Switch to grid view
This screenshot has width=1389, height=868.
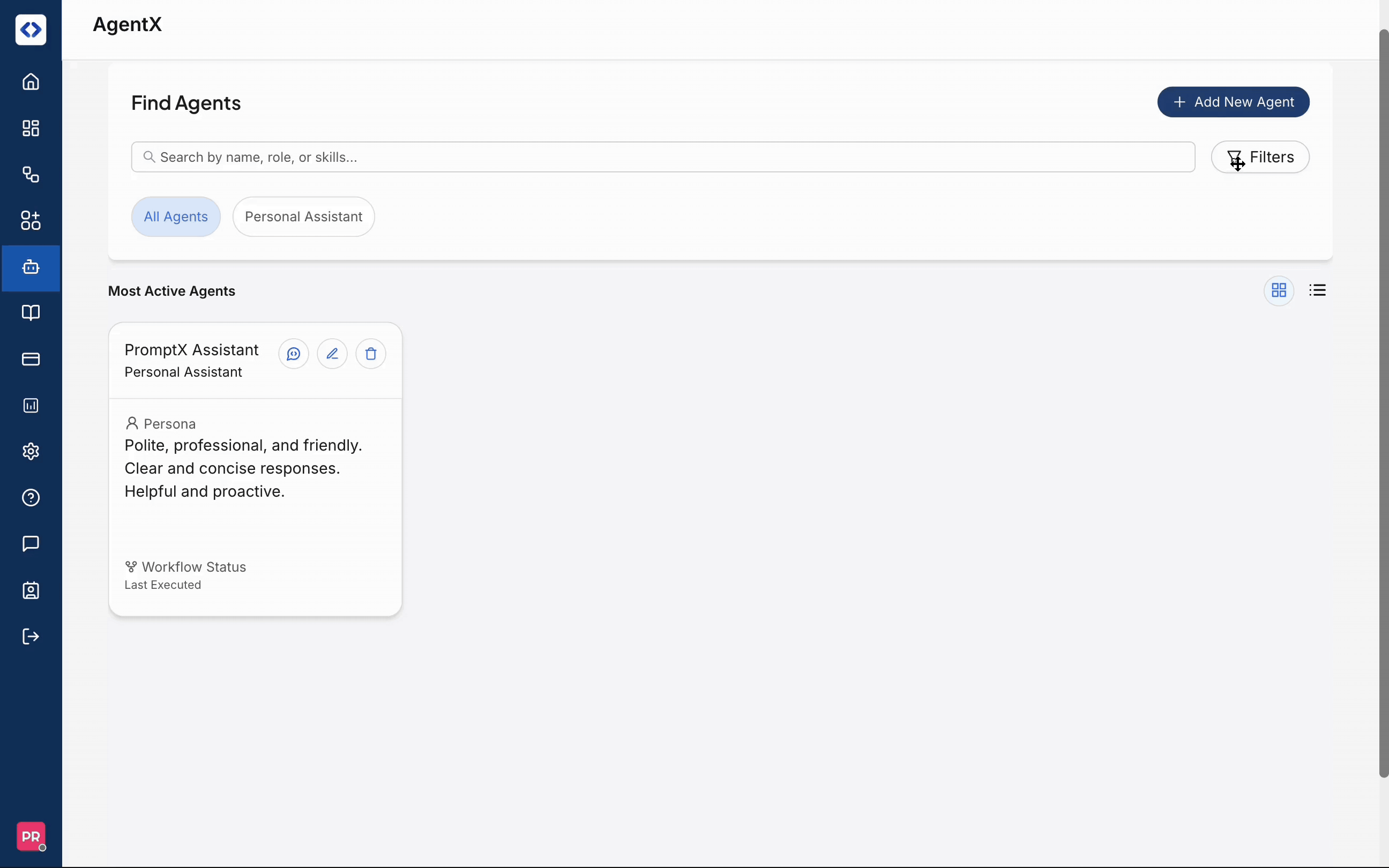1279,290
